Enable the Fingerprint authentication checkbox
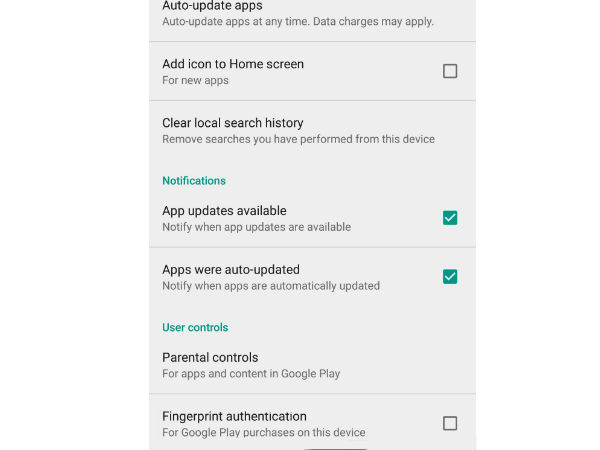This screenshot has width=600, height=450. [450, 423]
